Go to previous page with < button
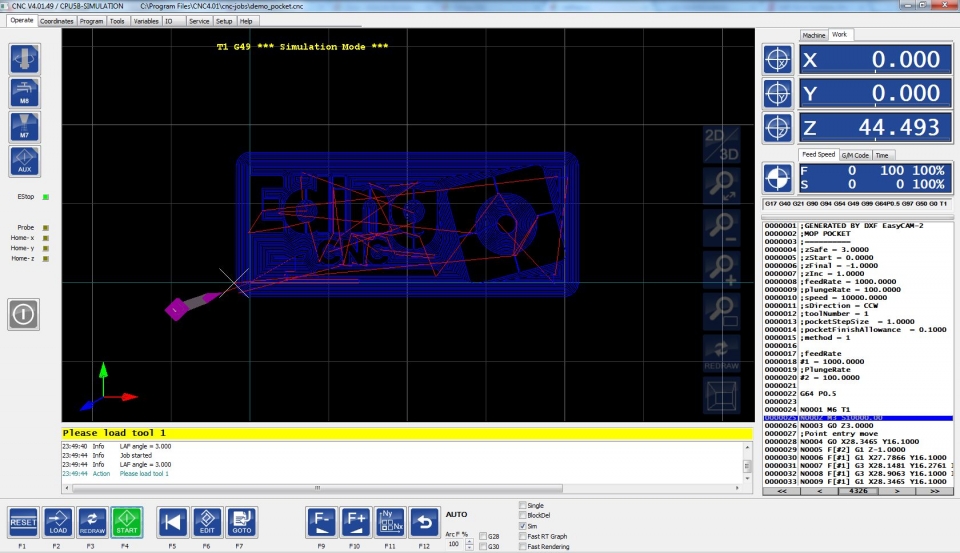The width and height of the screenshot is (960, 553). pos(820,491)
